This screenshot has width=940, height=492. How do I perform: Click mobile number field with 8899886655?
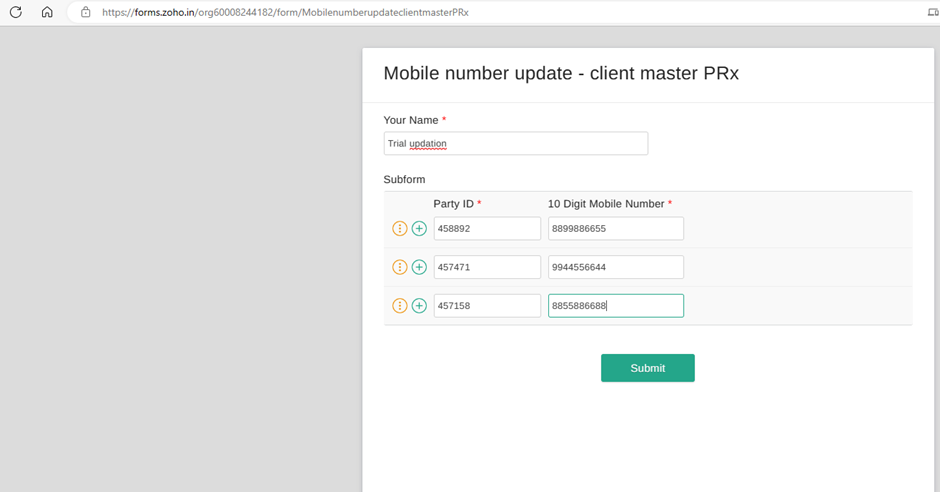(x=615, y=229)
